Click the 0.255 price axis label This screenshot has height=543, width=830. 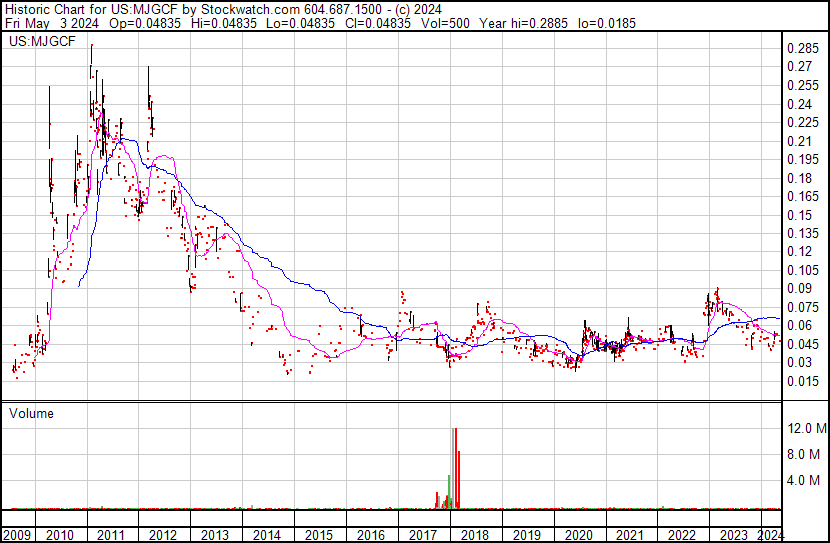802,85
